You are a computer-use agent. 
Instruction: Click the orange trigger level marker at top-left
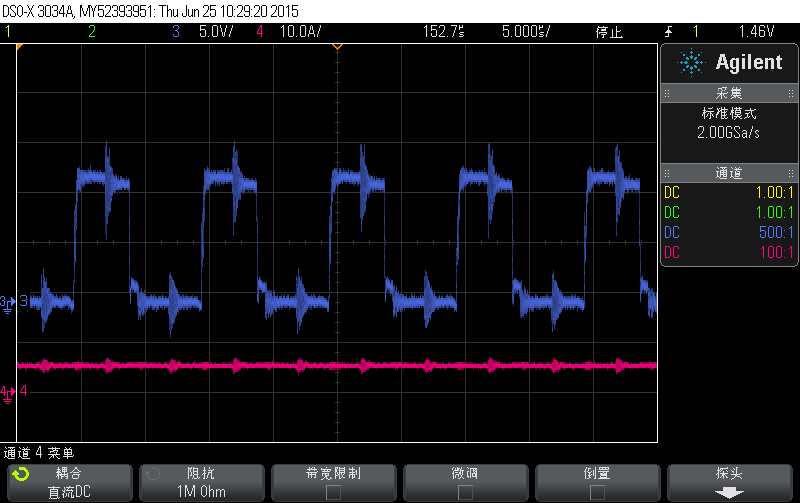20,47
